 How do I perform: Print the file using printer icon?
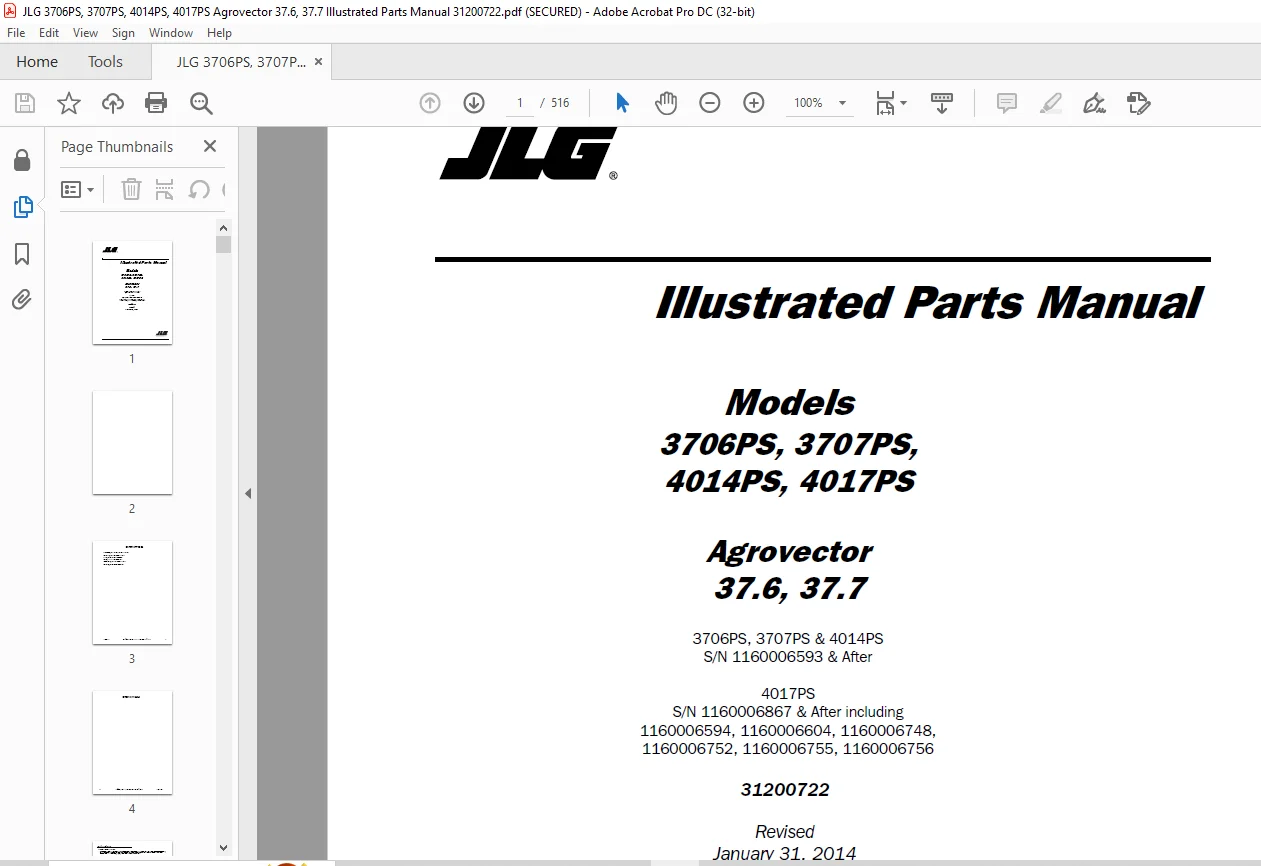(x=156, y=103)
